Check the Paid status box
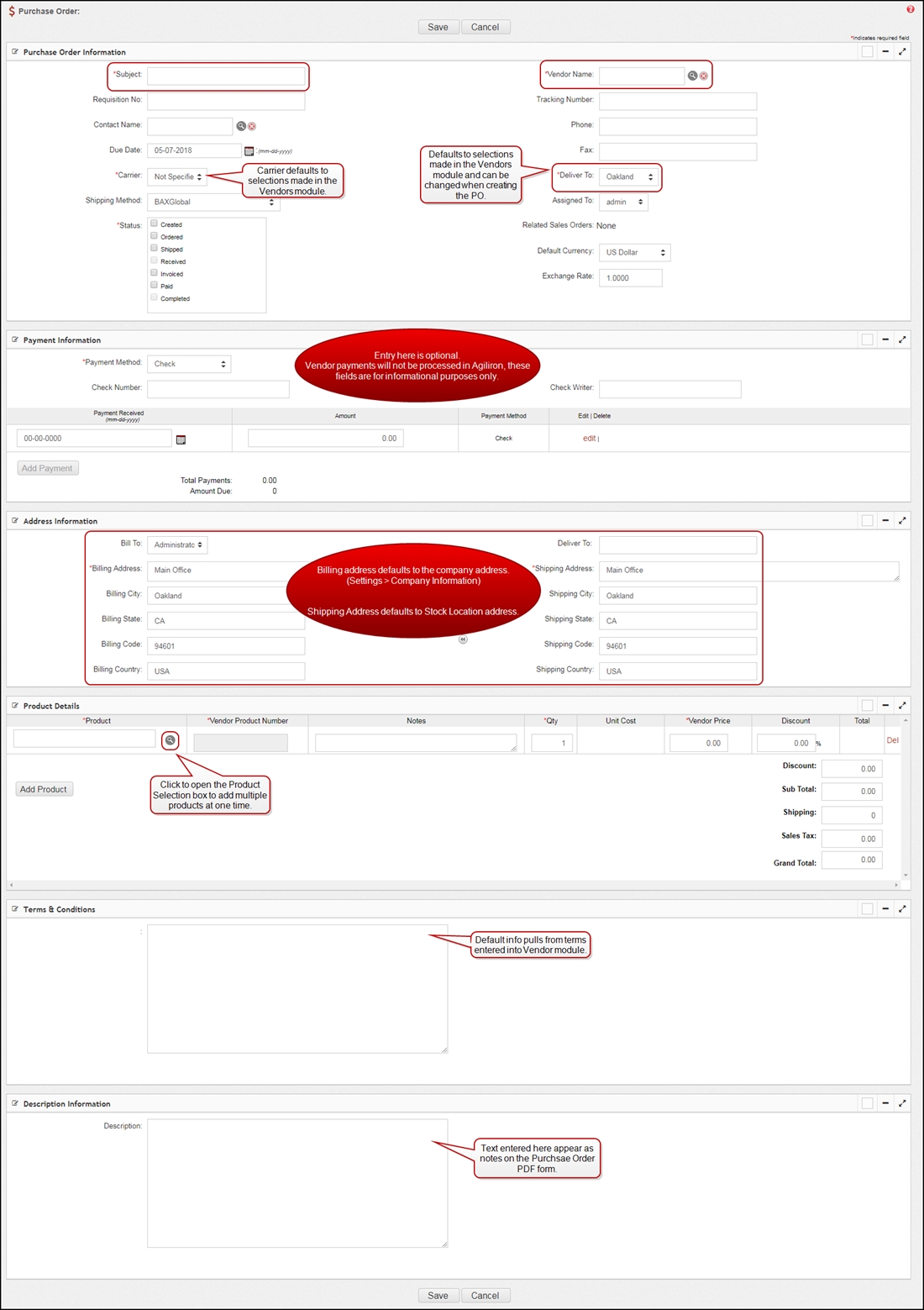Screen dimensions: 924x1310 pyautogui.click(x=154, y=285)
